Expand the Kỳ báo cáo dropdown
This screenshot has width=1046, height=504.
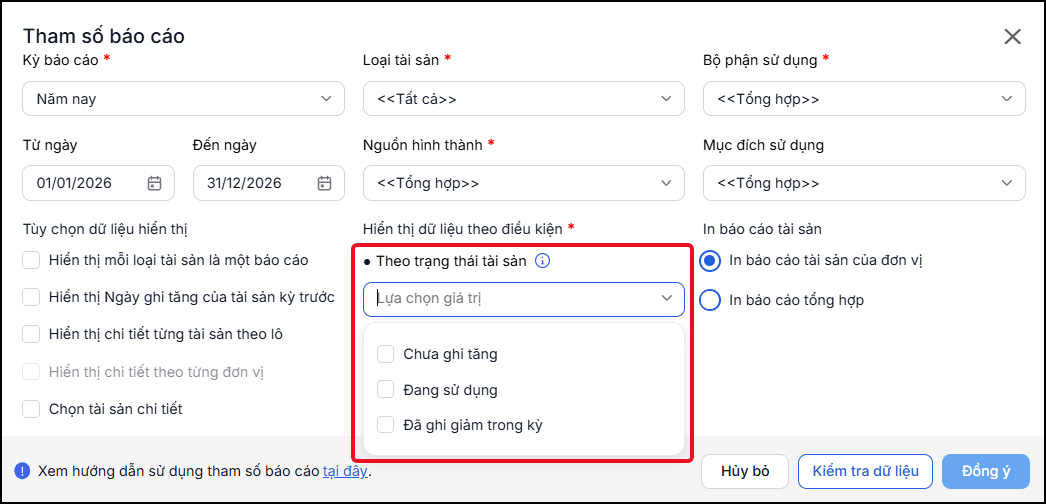[183, 99]
